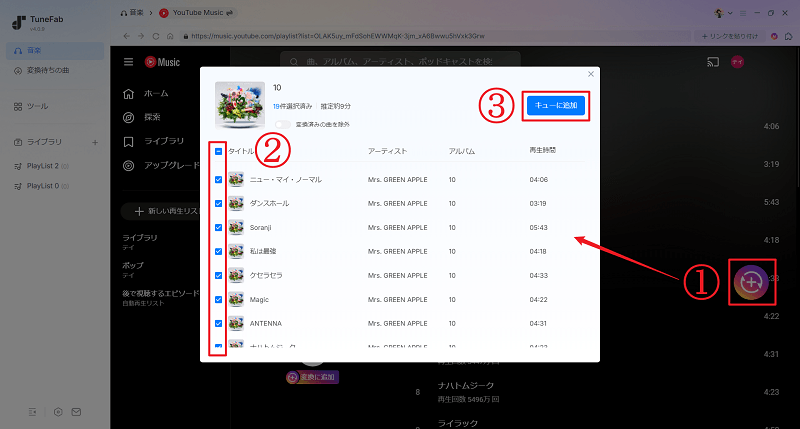800x429 pixels.
Task: Open アップグレード in YouTube Music
Action: coord(161,165)
